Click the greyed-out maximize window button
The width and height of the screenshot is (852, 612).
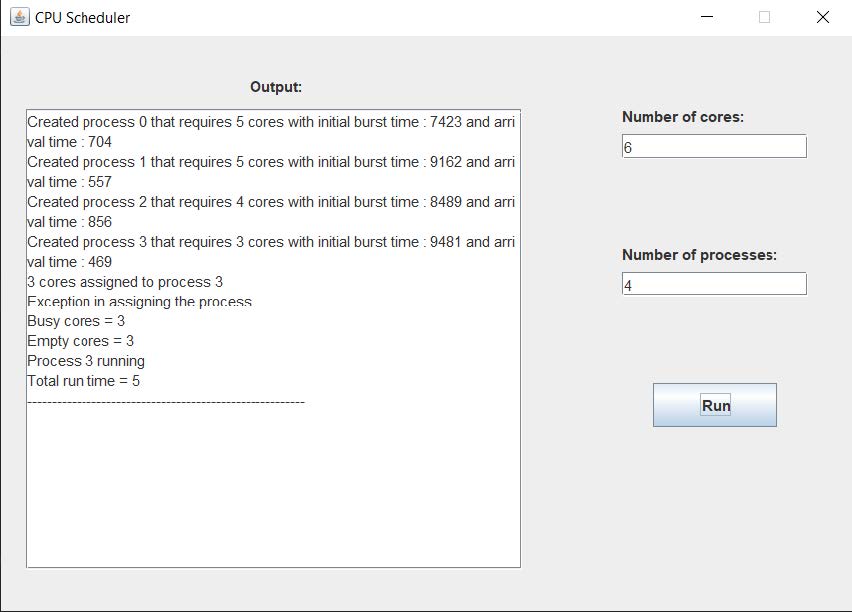click(765, 17)
